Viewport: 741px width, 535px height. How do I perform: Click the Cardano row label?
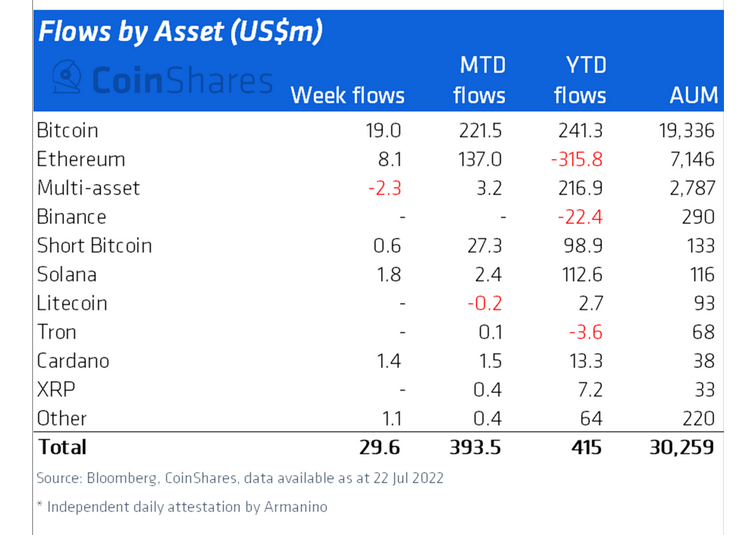click(x=73, y=361)
